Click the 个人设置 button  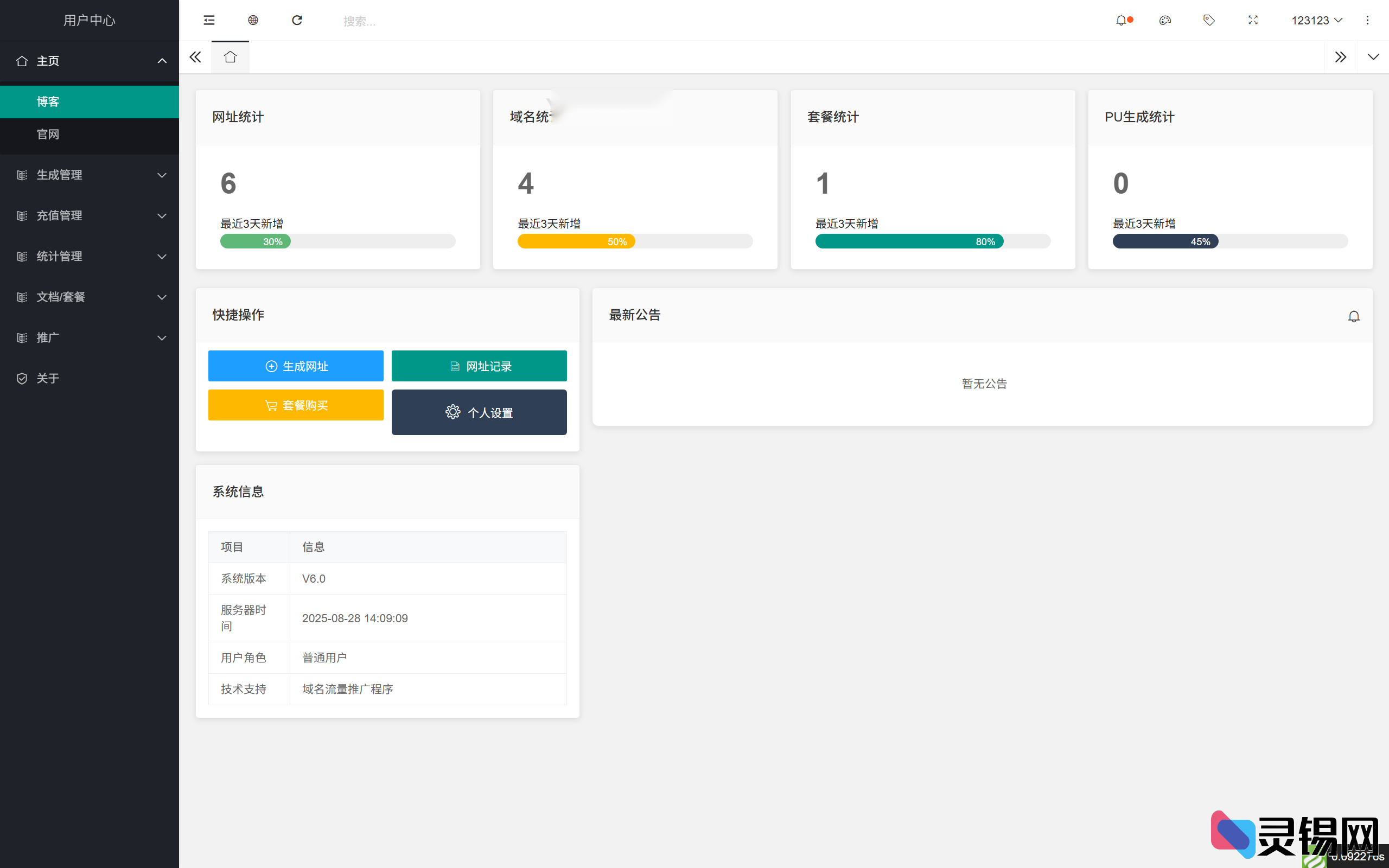coord(479,412)
